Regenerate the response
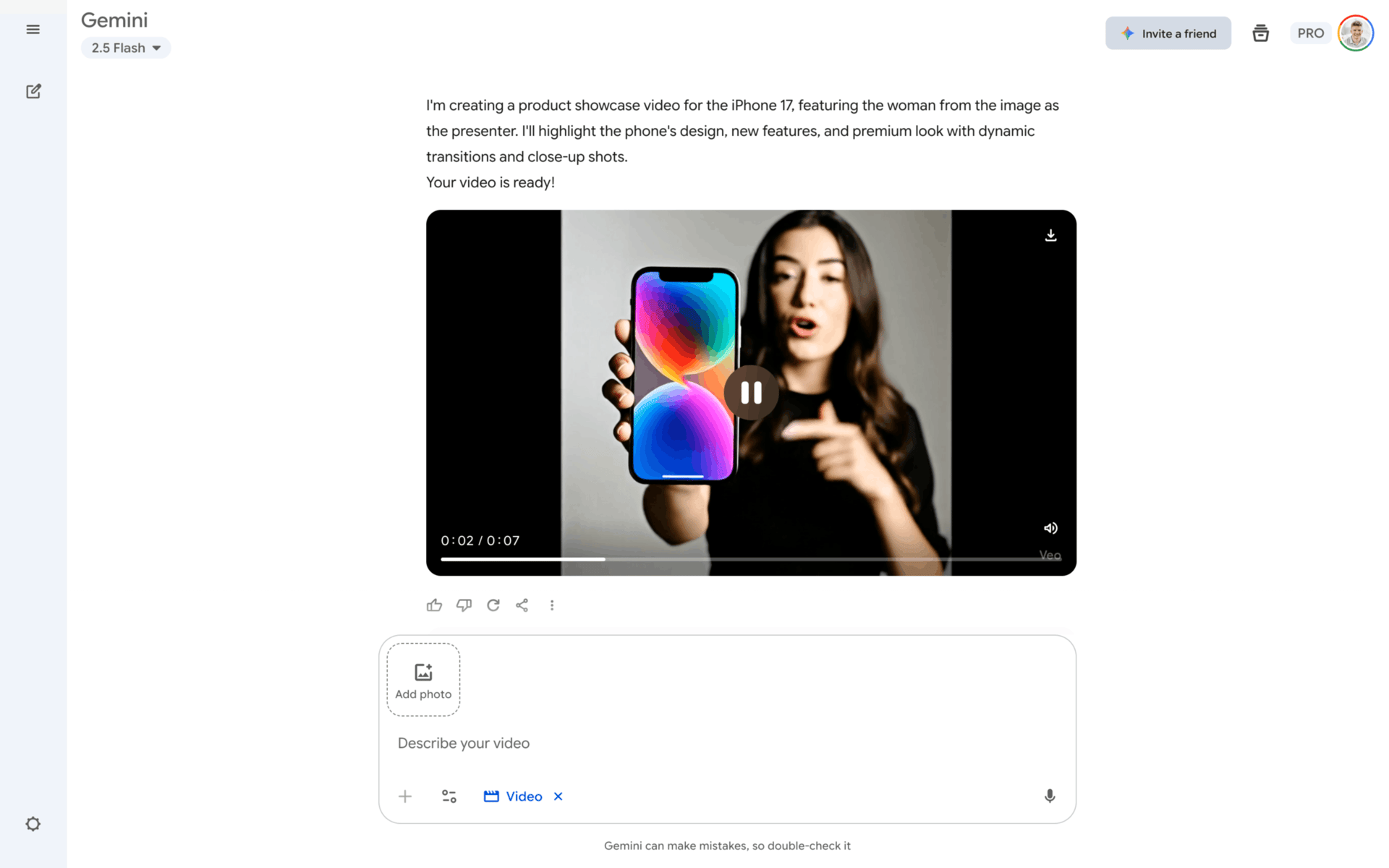 click(x=493, y=605)
